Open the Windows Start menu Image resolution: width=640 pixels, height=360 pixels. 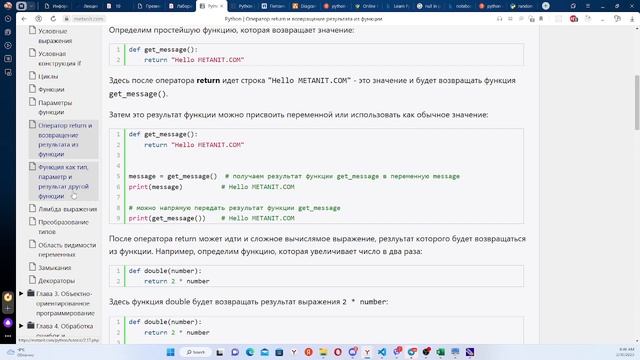click(x=171, y=352)
